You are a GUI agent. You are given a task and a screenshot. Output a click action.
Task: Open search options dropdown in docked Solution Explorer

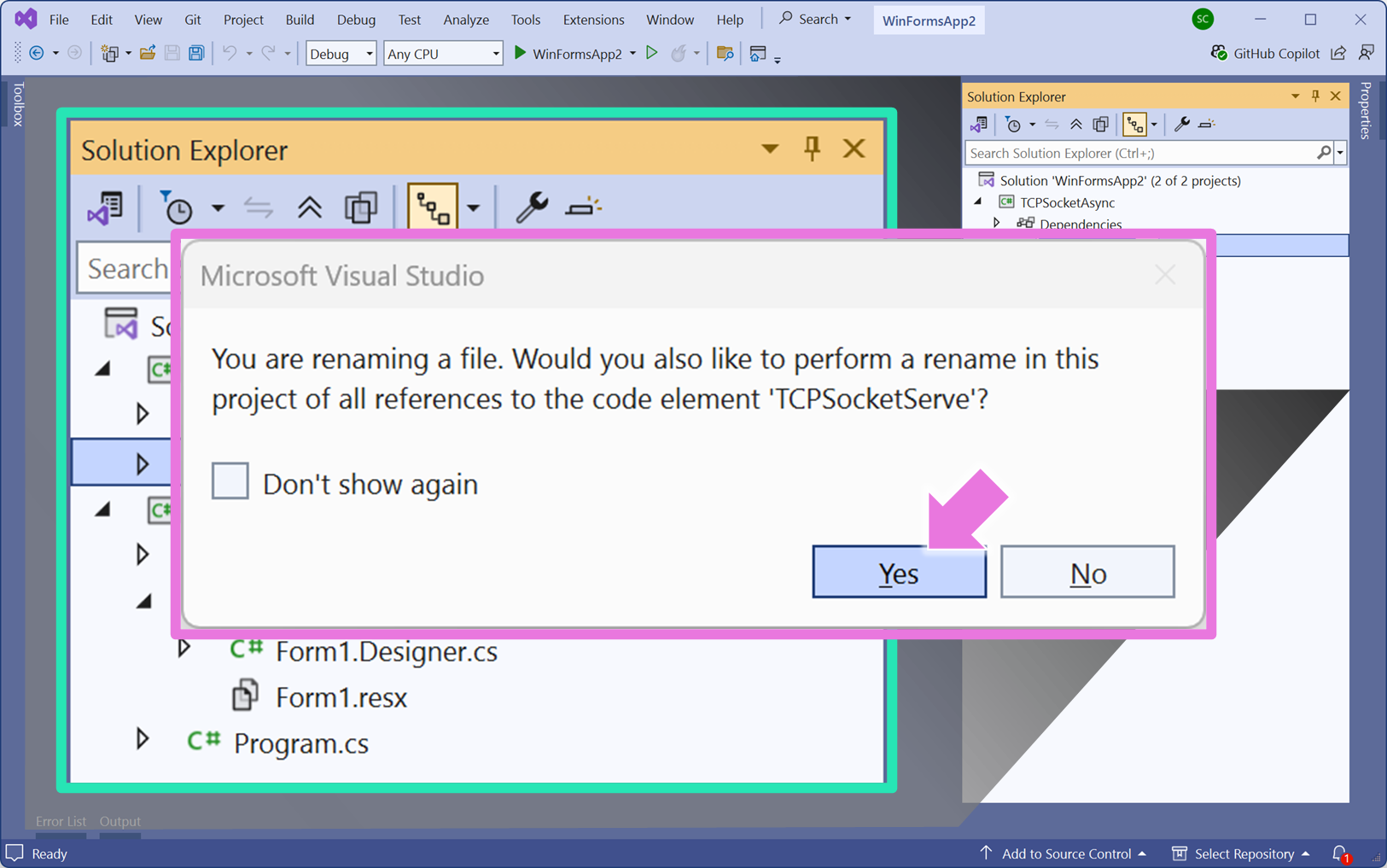click(x=1340, y=154)
